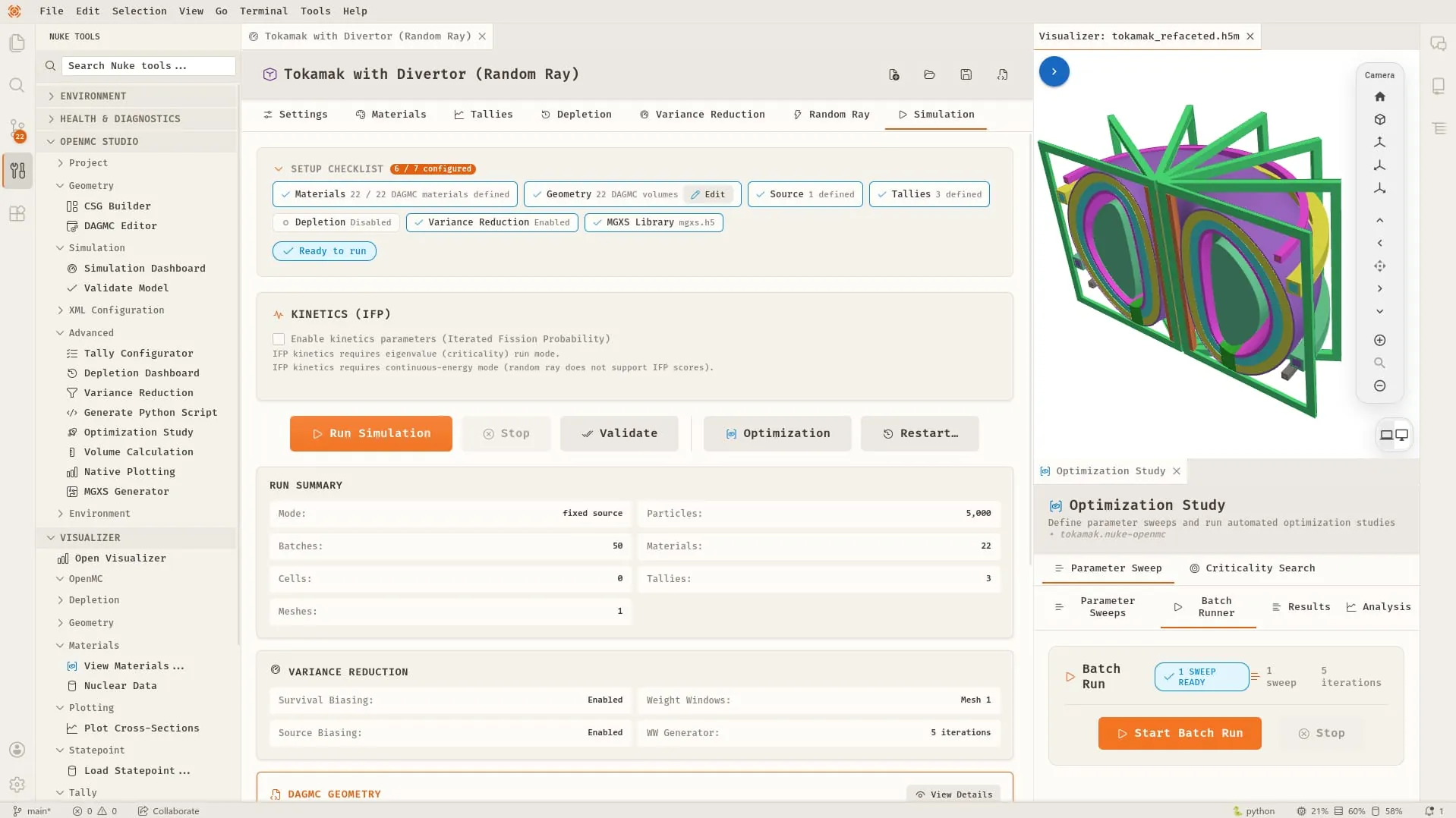Image resolution: width=1456 pixels, height=818 pixels.
Task: Rotate camera down with the down chevron
Action: tap(1379, 311)
